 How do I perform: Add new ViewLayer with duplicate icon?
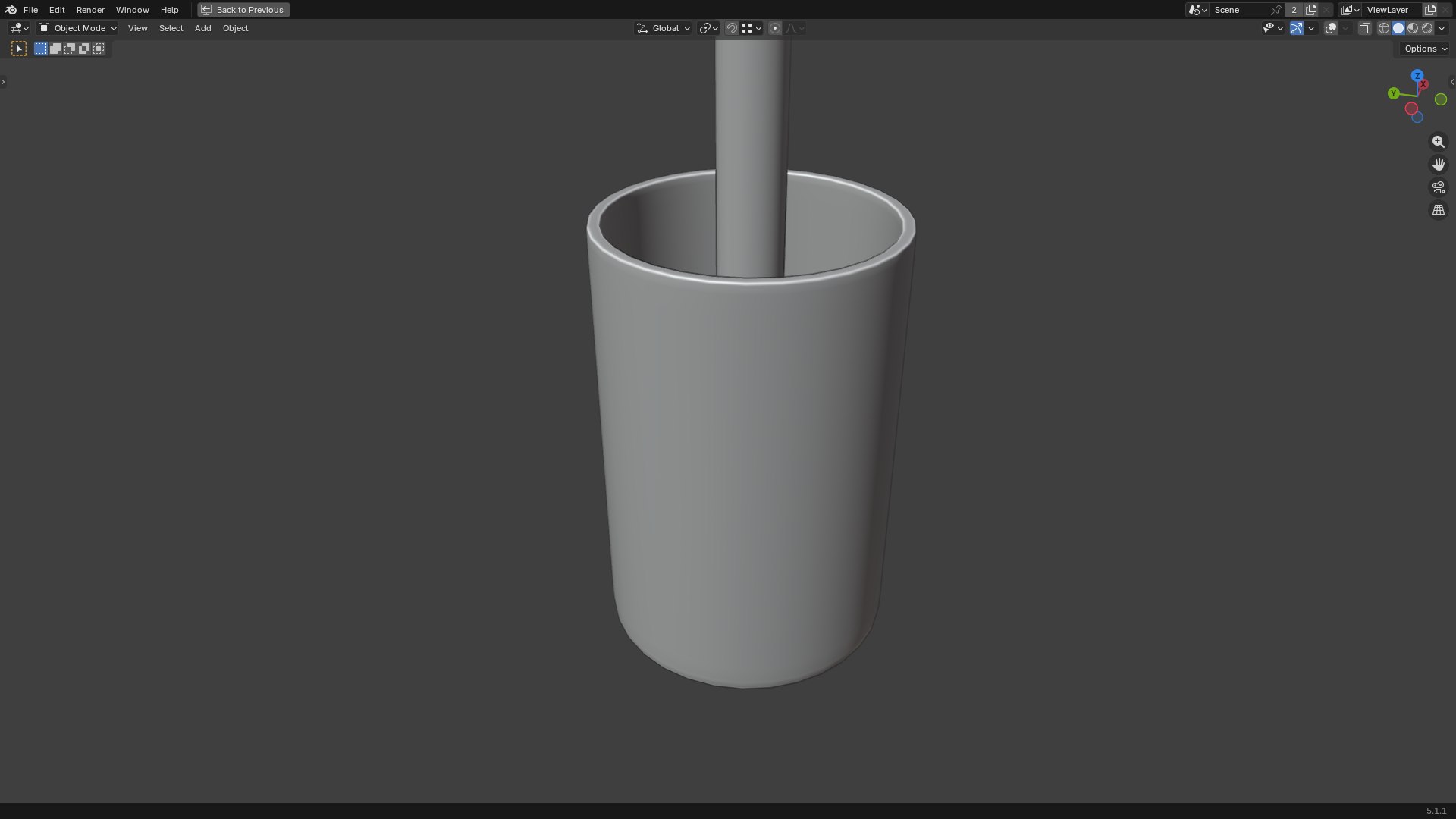[x=1430, y=10]
